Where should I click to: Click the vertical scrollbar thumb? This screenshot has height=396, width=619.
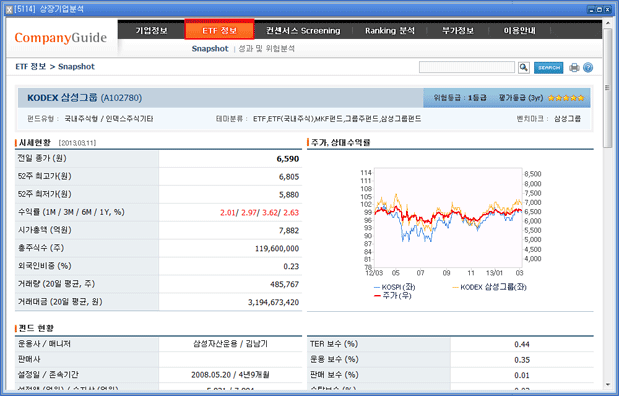608,88
